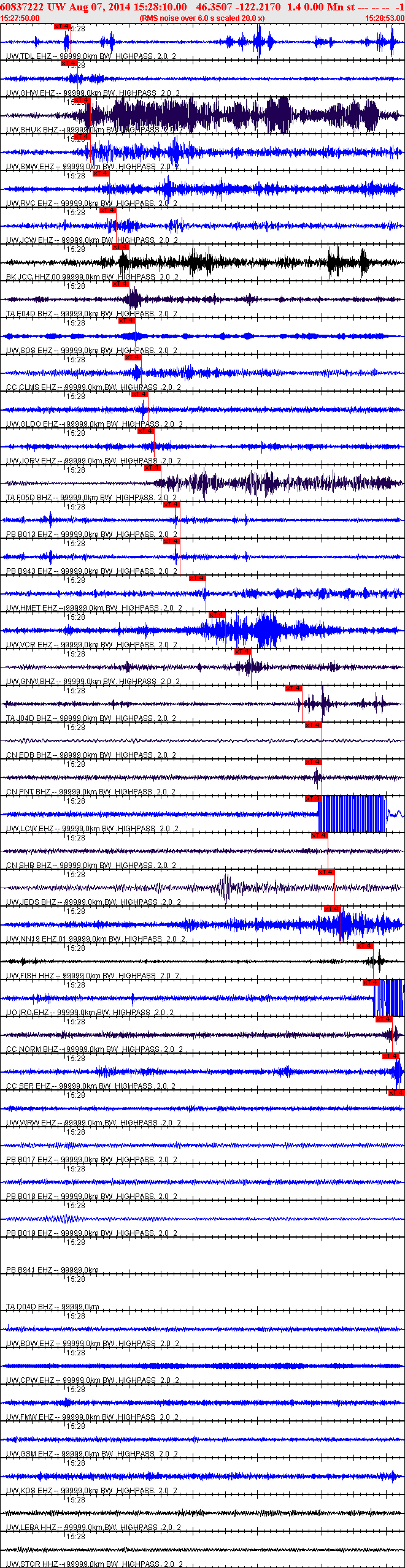Viewport: 405px width, 1568px height.
Task: Click the pick flag on the UW.FISH trace
Action: point(365,946)
